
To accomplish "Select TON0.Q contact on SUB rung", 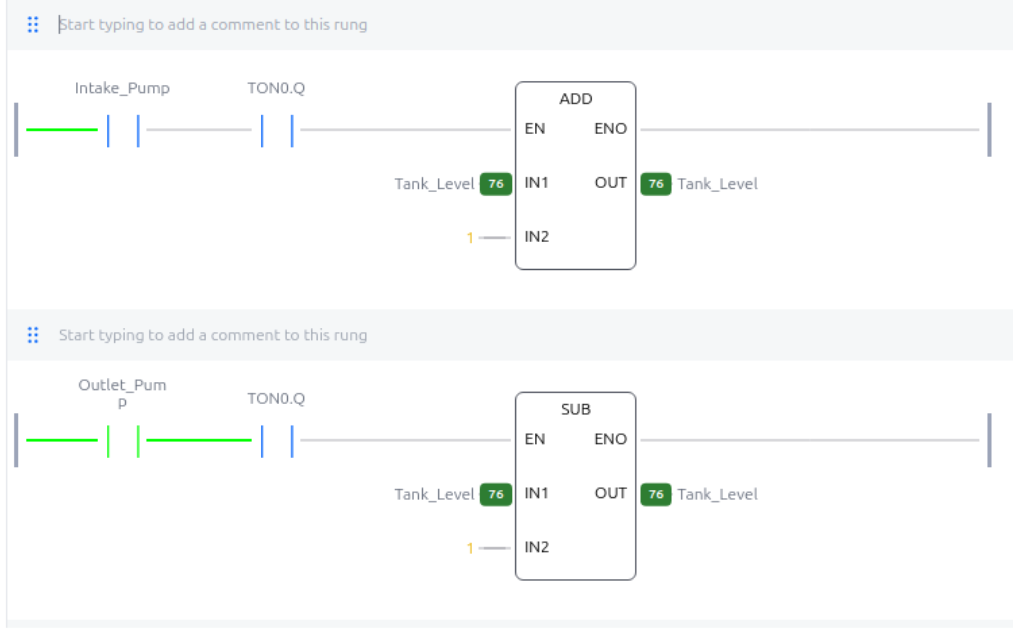I will point(277,441).
